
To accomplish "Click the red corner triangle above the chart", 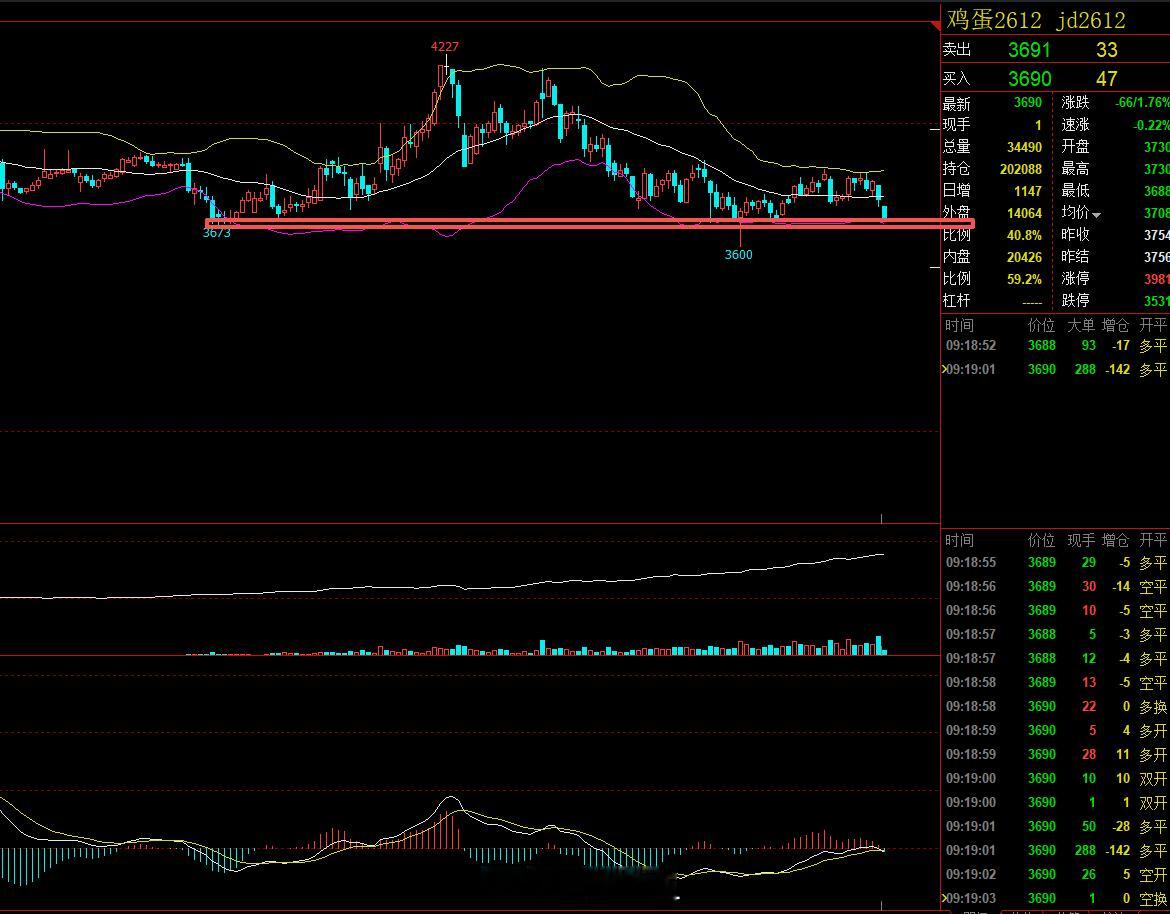I will pyautogui.click(x=936, y=26).
